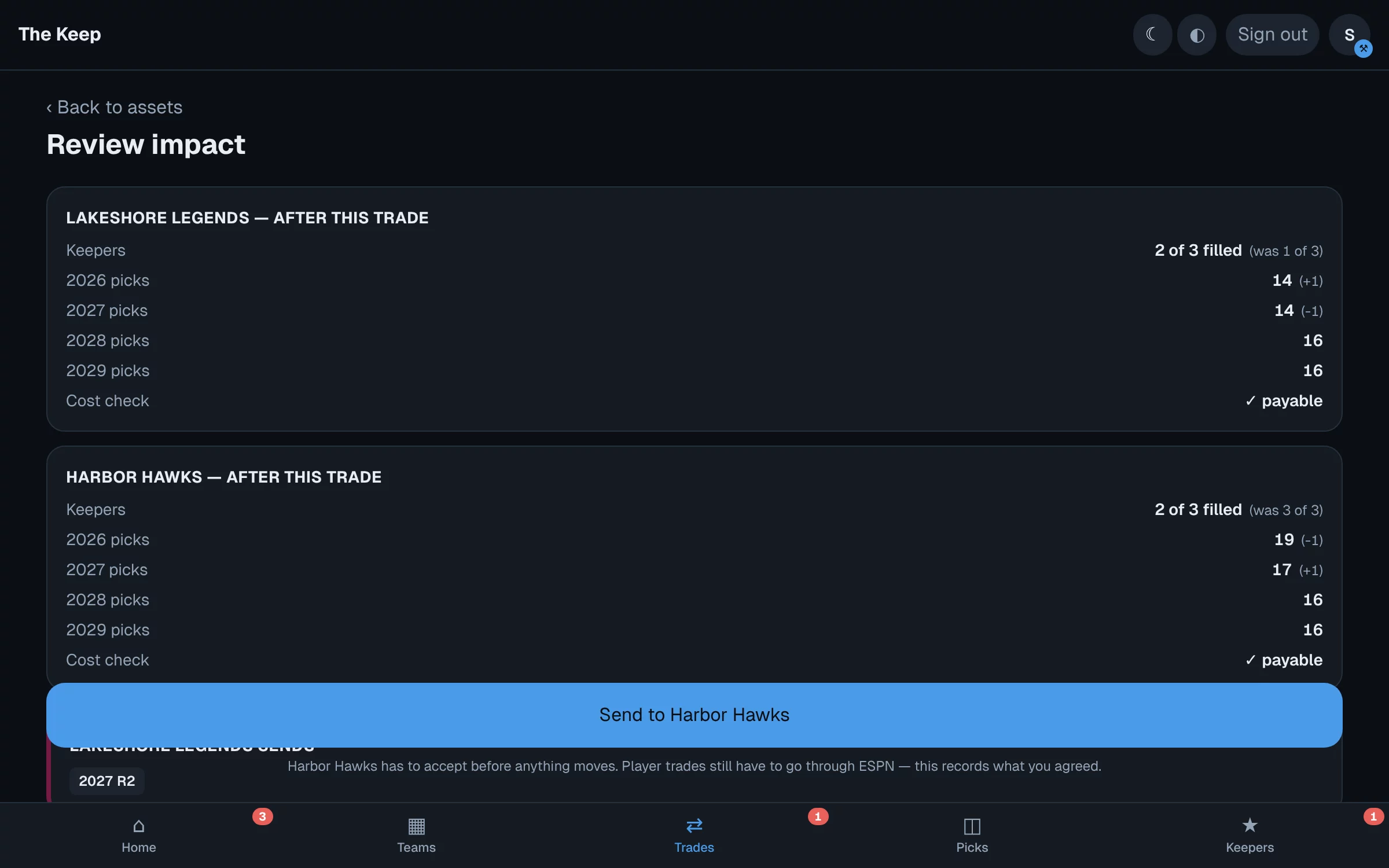Click the 2027 R2 pick chip

(x=107, y=781)
